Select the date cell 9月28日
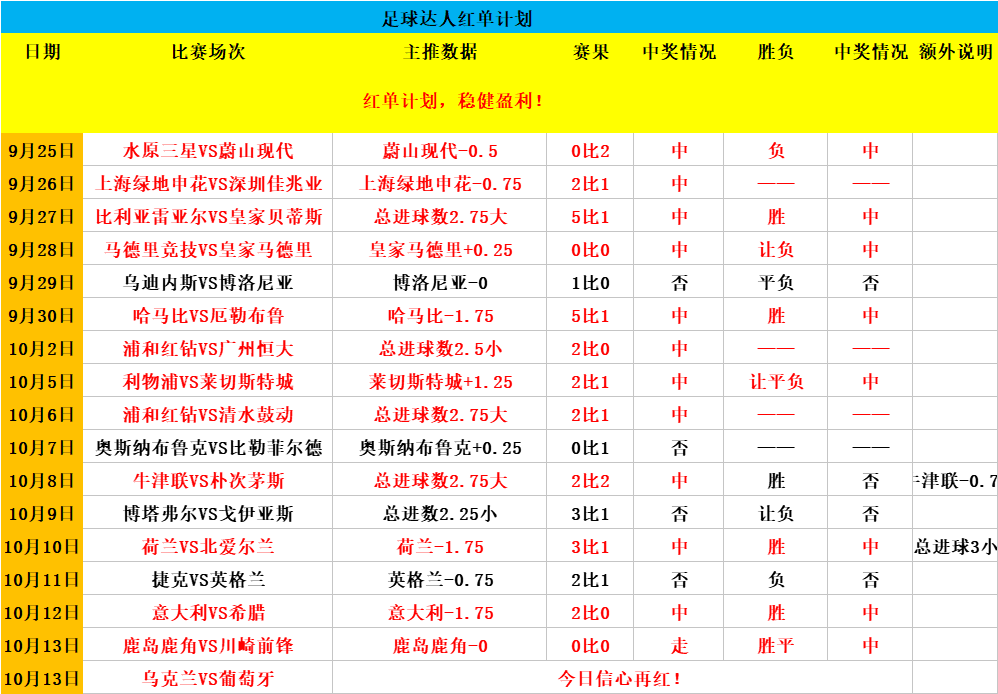 [41, 250]
